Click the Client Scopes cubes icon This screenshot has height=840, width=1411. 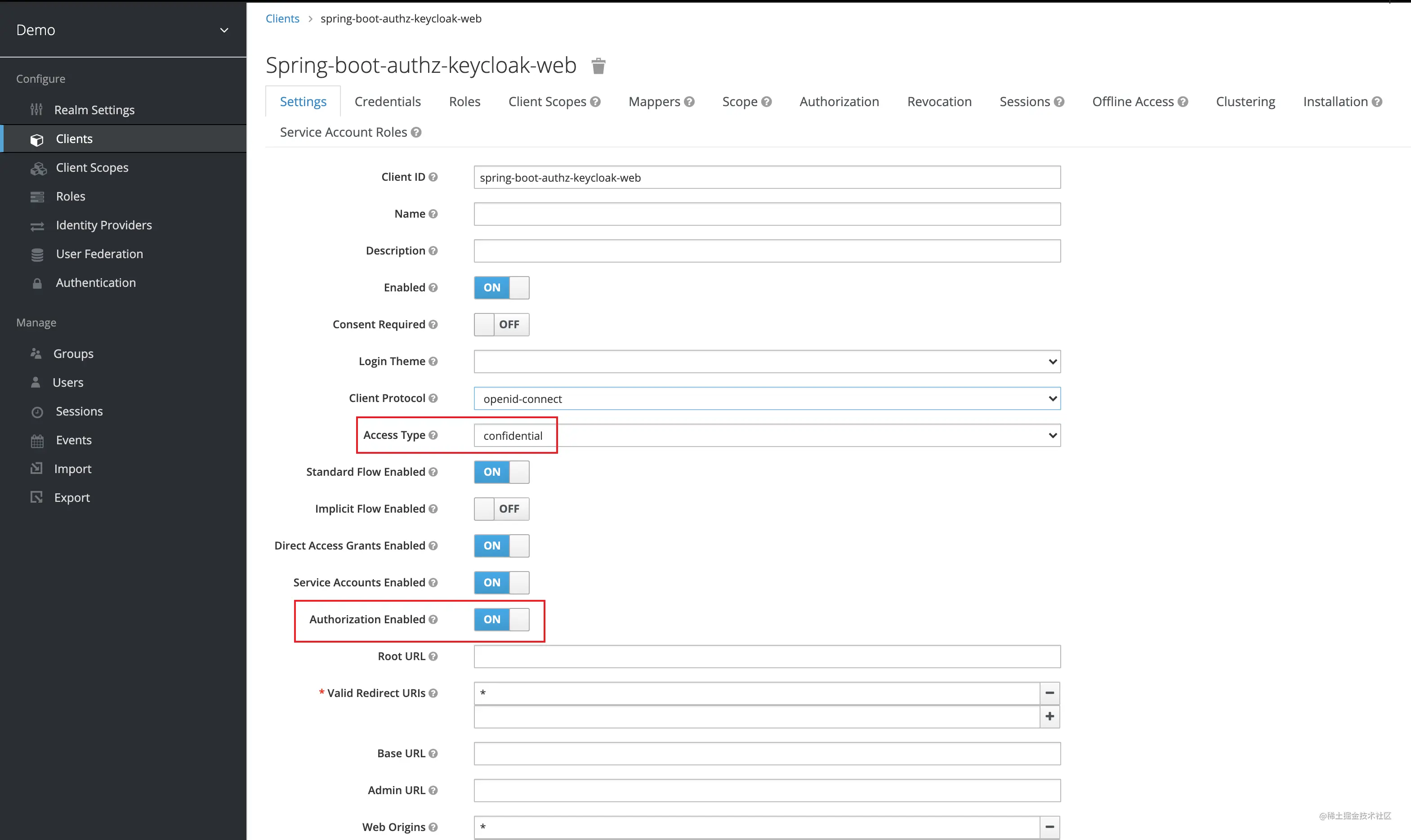click(38, 168)
